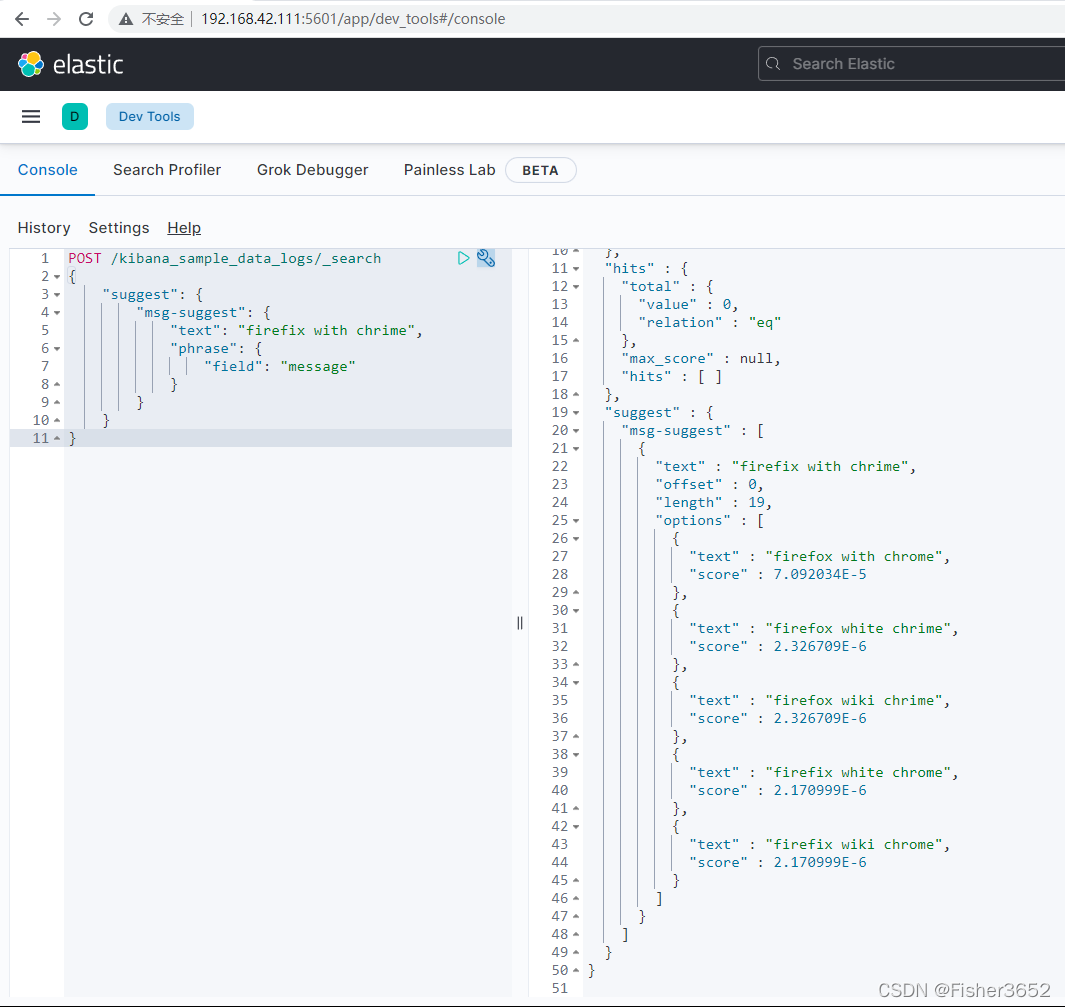Click the "firefix wiki chrome" suggestion text
This screenshot has width=1065, height=1007.
pyautogui.click(x=854, y=845)
